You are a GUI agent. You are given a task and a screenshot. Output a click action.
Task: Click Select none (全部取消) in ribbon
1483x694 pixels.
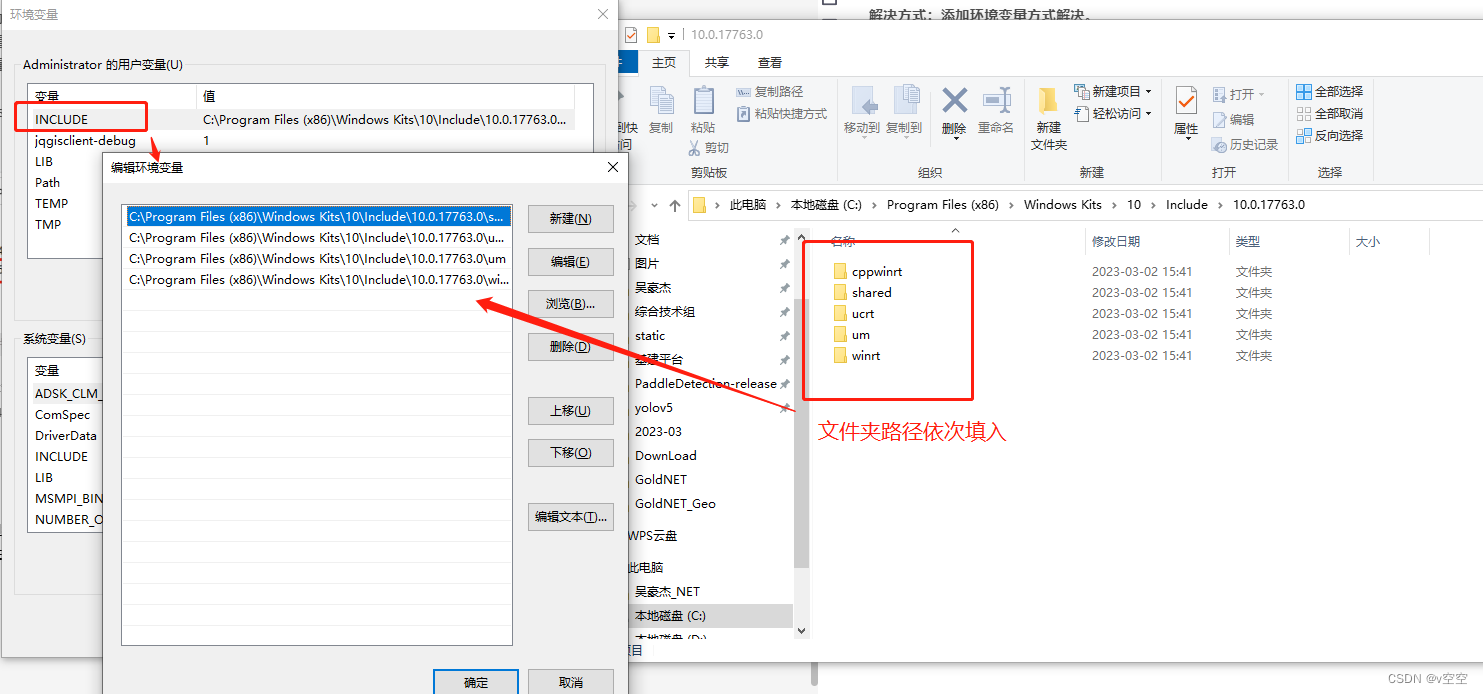click(1330, 114)
